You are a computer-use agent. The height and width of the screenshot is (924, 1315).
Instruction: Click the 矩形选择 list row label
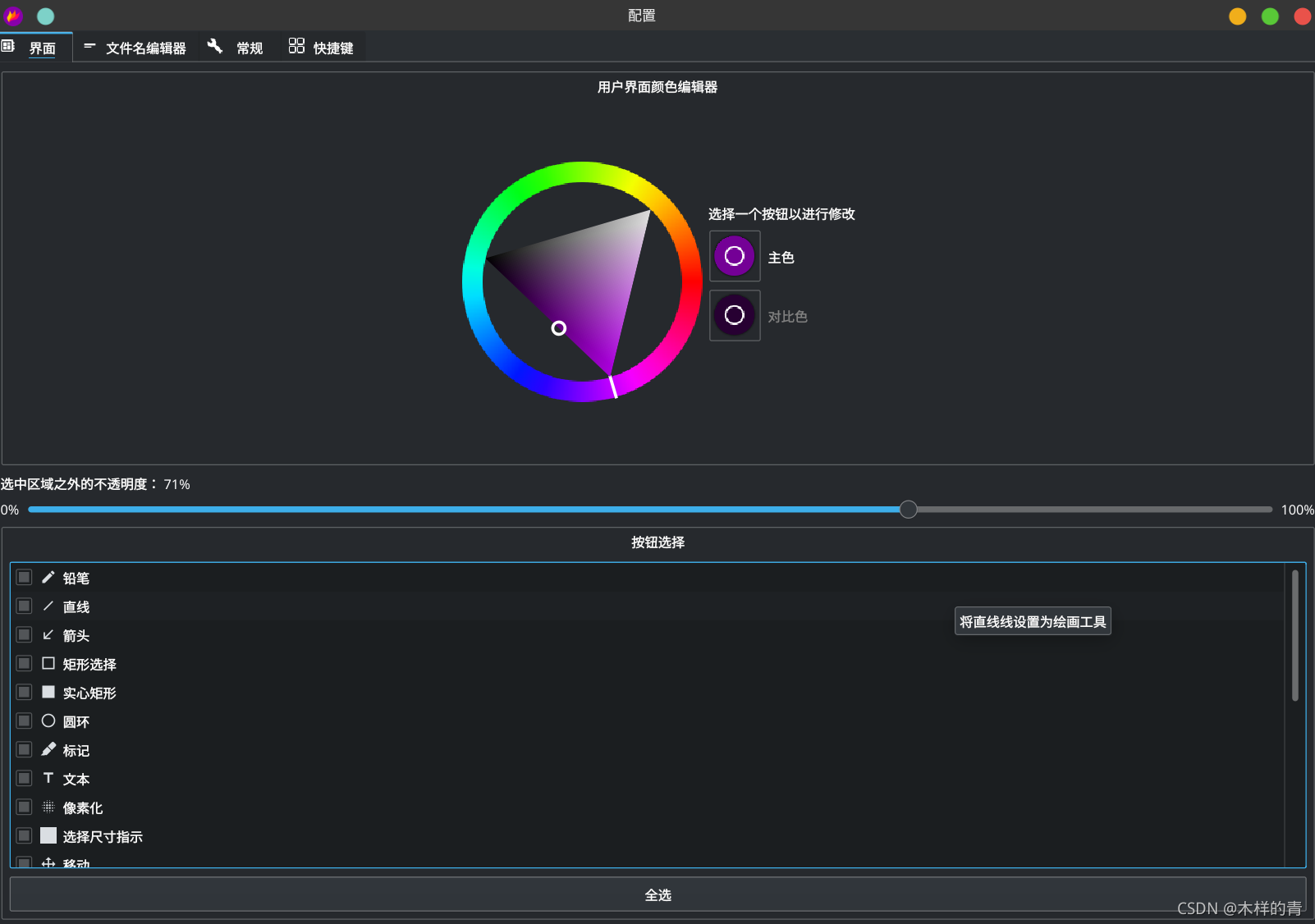click(89, 665)
